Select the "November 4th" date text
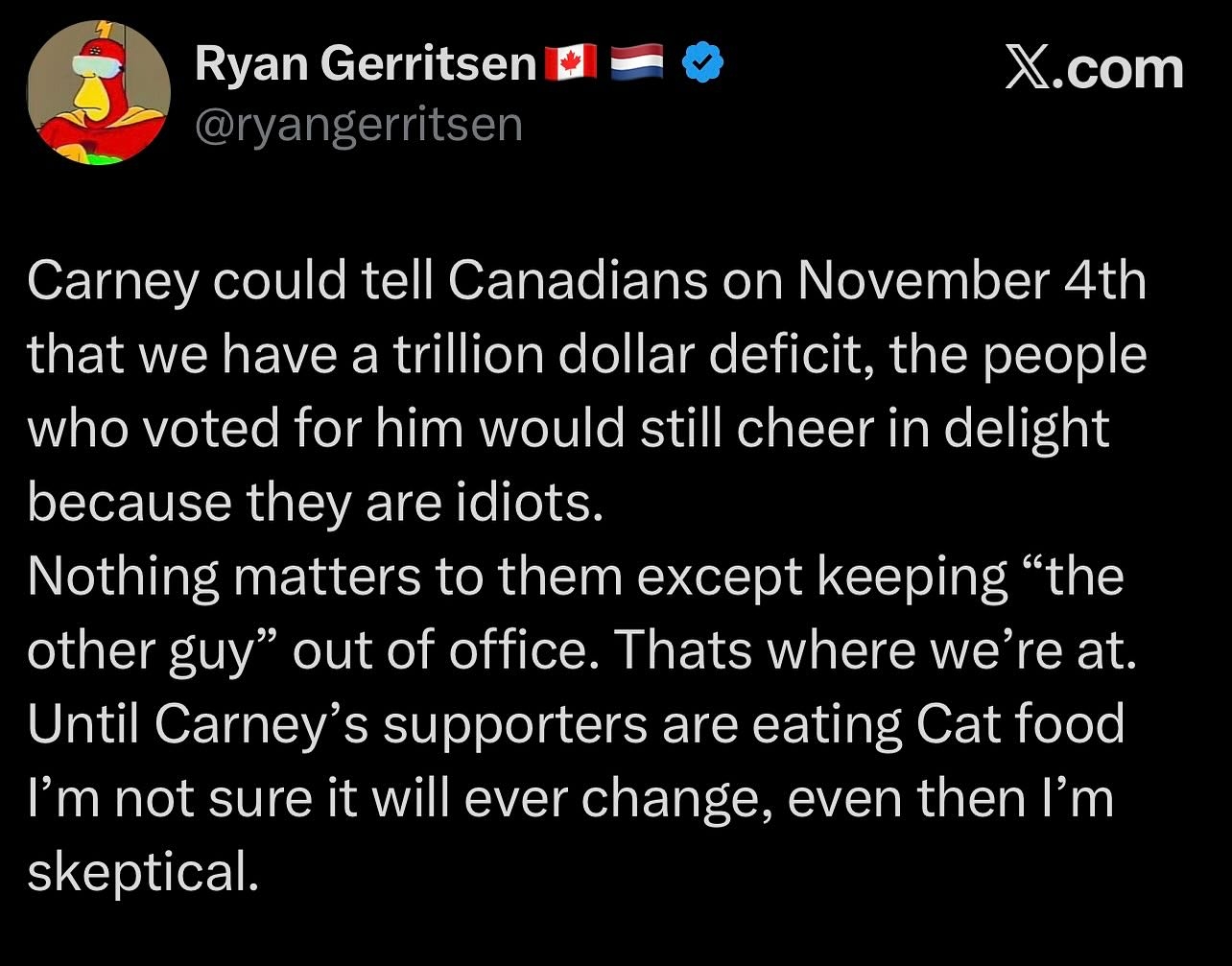 click(970, 281)
